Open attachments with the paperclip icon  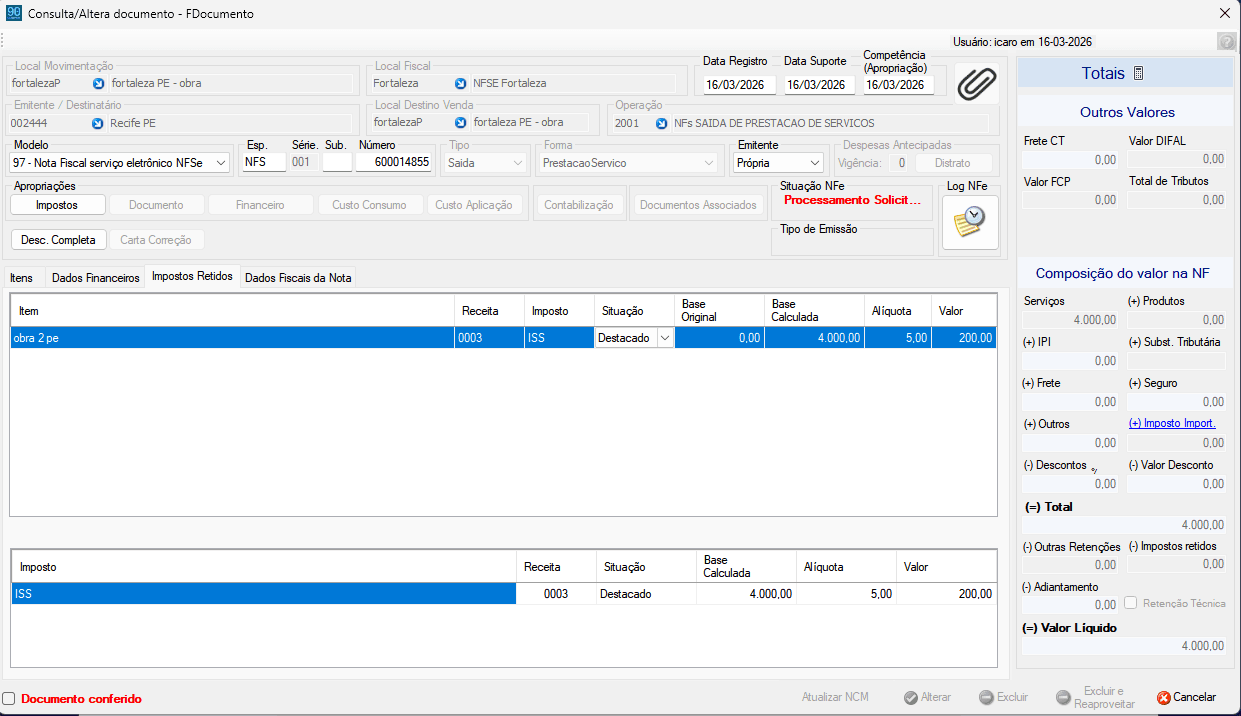977,83
